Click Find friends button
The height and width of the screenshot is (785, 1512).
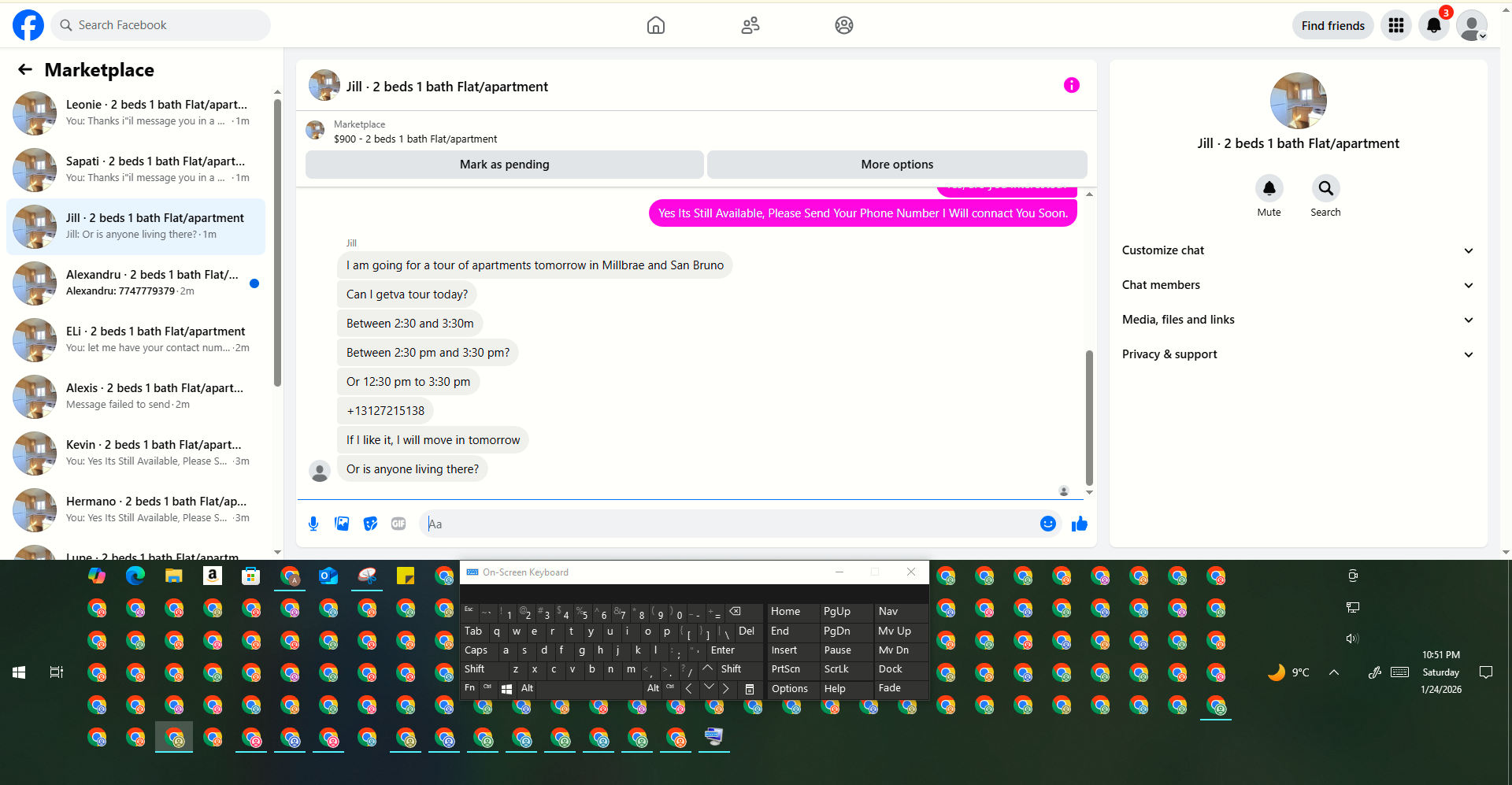[1333, 25]
